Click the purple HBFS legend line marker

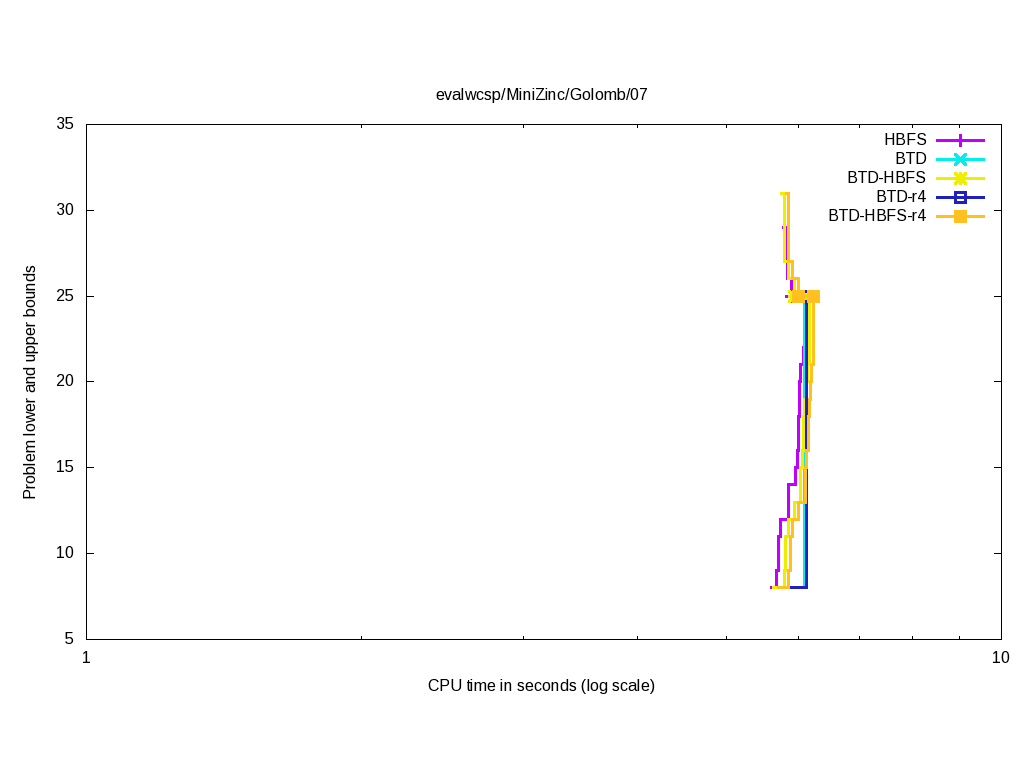click(x=960, y=140)
